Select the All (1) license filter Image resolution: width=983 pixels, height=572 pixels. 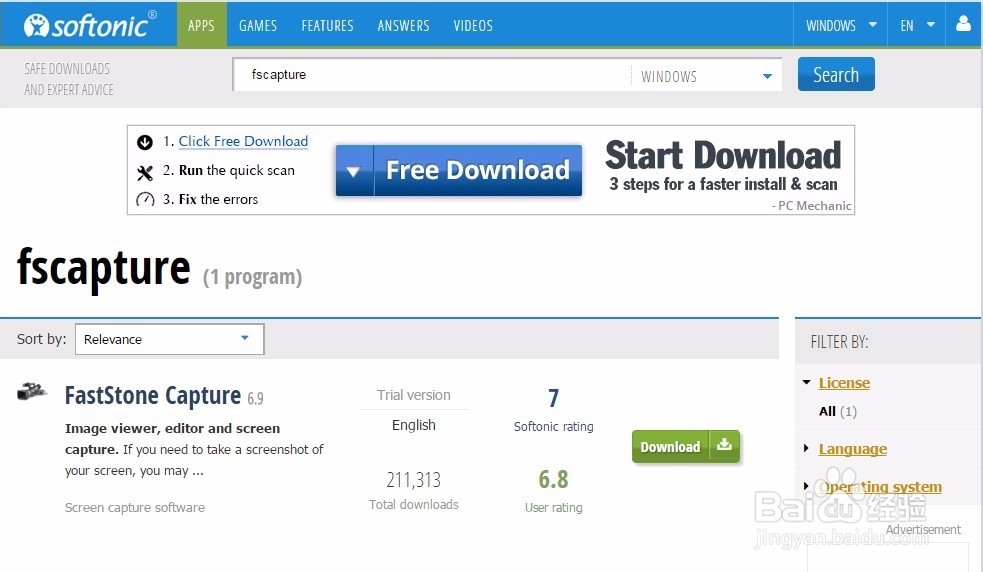pos(838,411)
